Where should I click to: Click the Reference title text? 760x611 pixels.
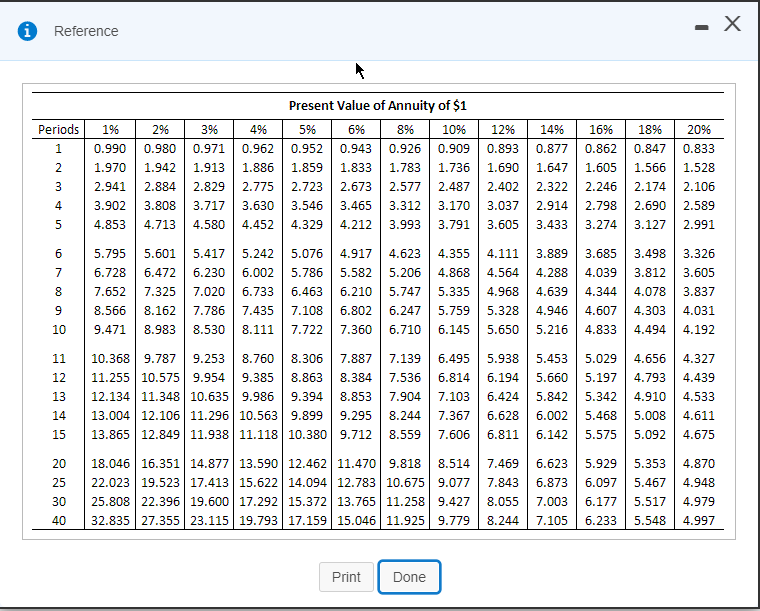tap(86, 31)
